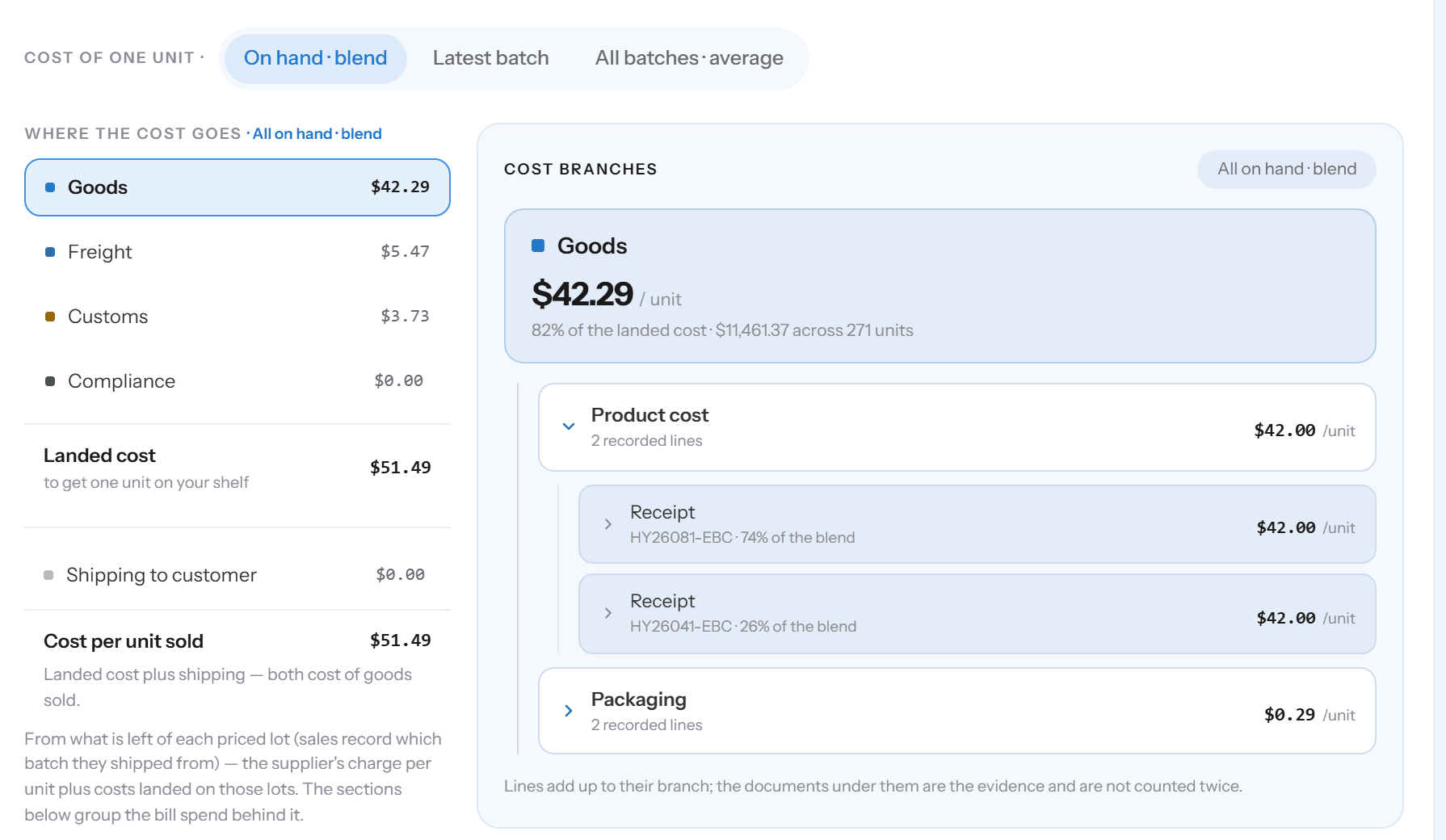Click the Customs $3.73 amount
This screenshot has width=1446, height=840.
coord(405,316)
